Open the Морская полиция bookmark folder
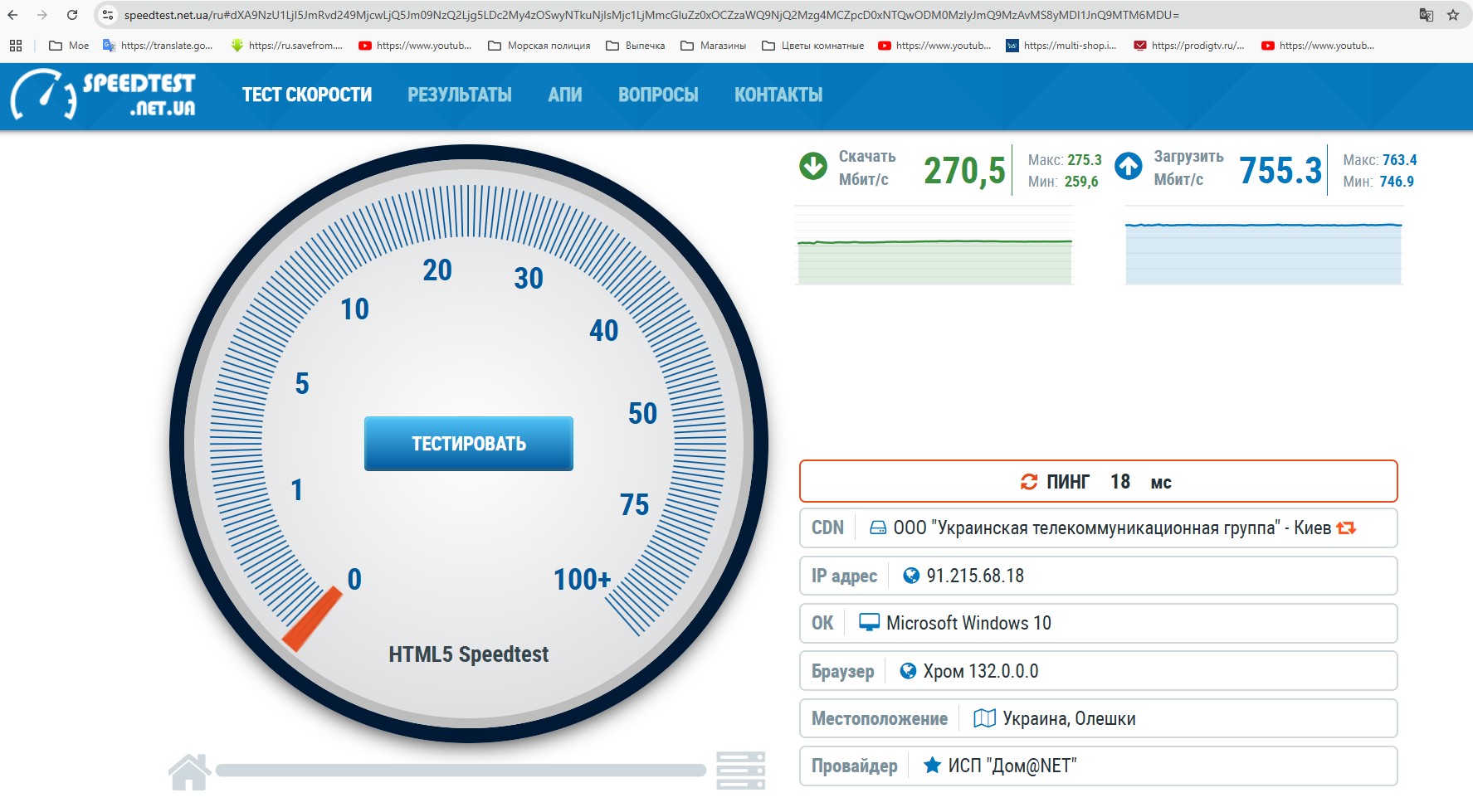Screen dimensions: 1473x812 click(x=539, y=46)
